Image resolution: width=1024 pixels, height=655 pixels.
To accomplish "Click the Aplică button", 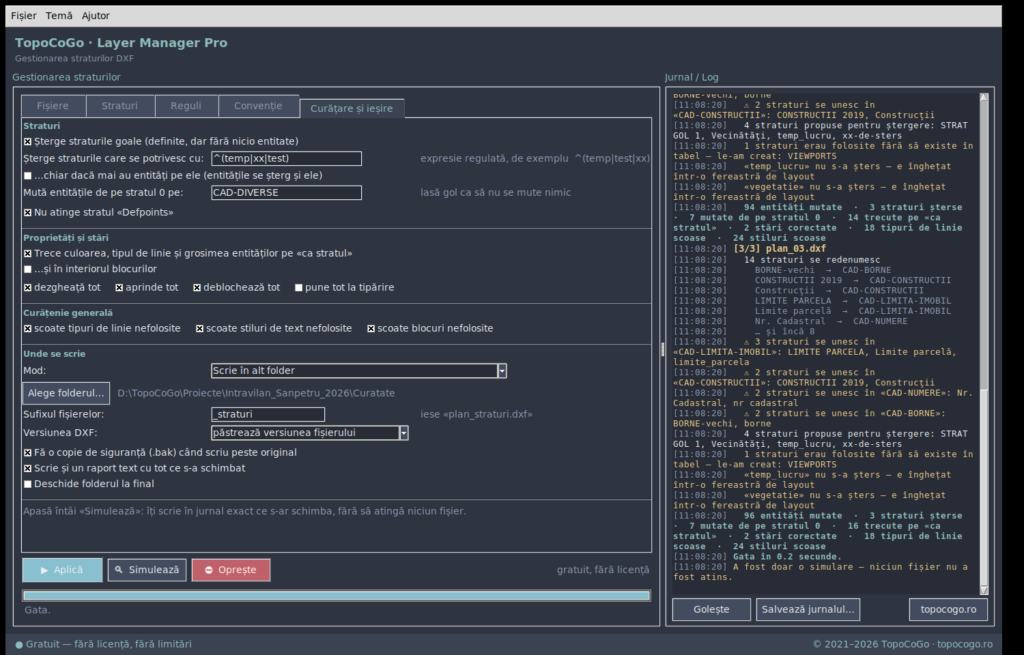I will [62, 570].
